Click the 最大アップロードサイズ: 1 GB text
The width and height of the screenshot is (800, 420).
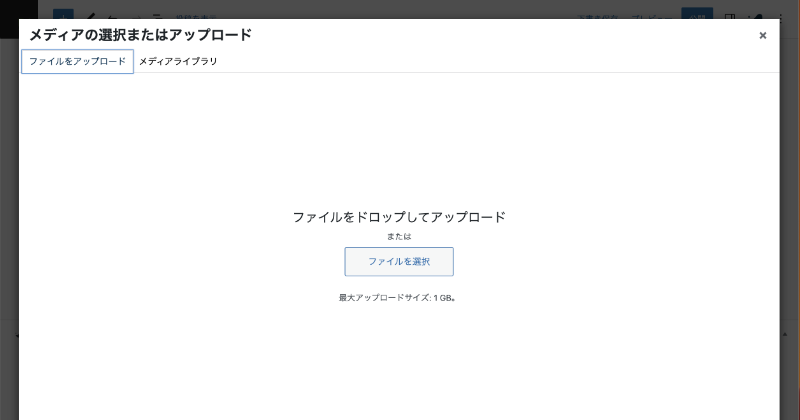coord(398,298)
